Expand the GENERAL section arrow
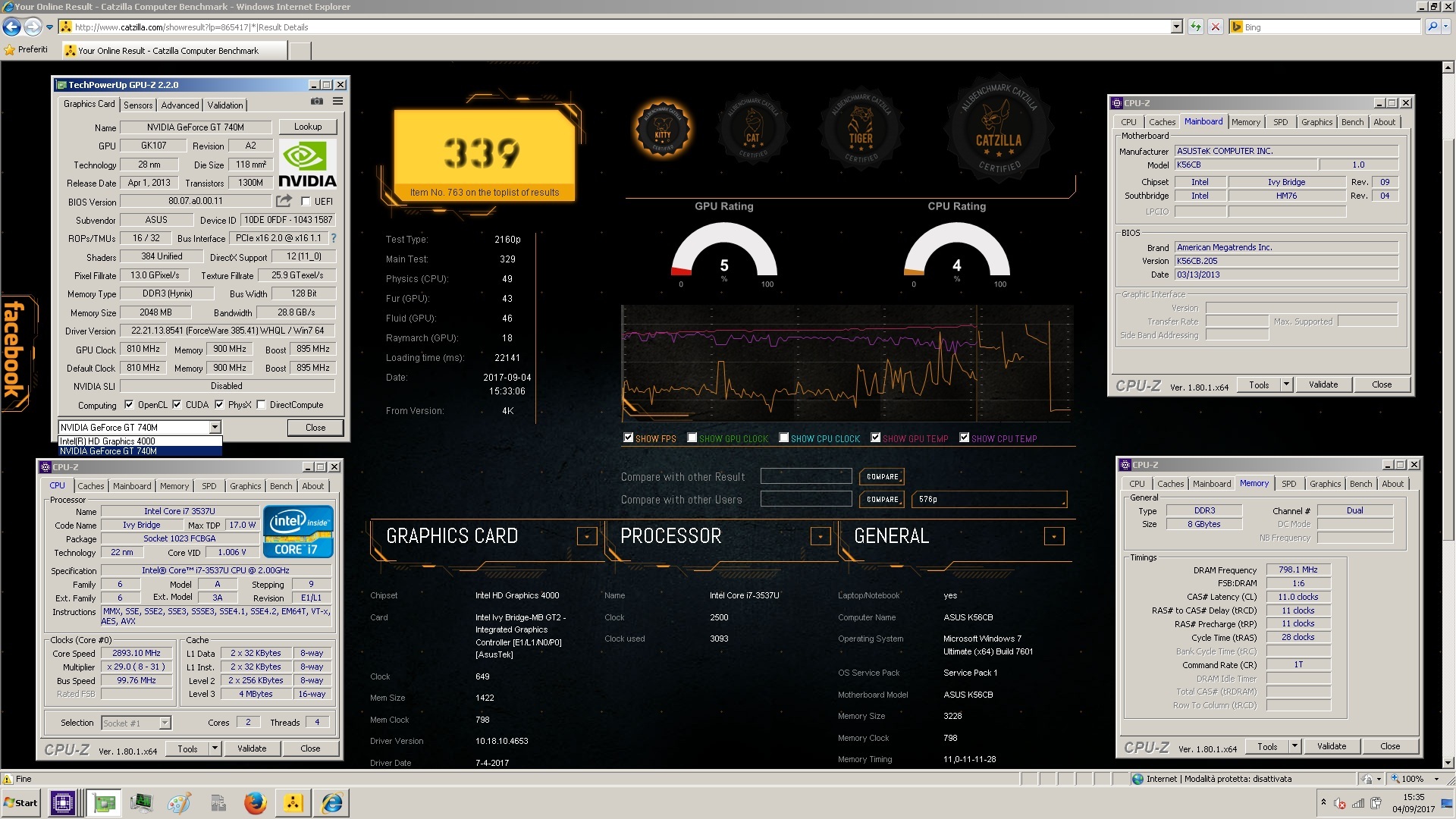Viewport: 1456px width, 819px height. [x=1053, y=536]
